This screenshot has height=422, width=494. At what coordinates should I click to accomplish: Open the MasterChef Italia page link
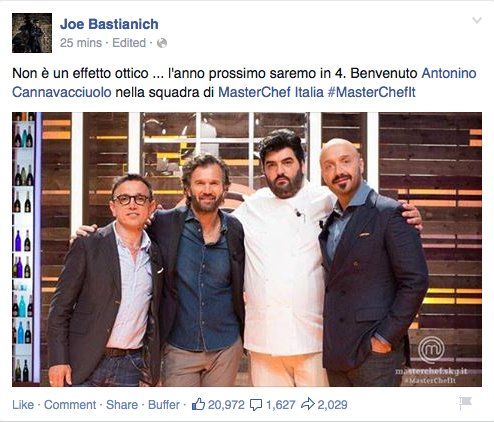pyautogui.click(x=271, y=92)
